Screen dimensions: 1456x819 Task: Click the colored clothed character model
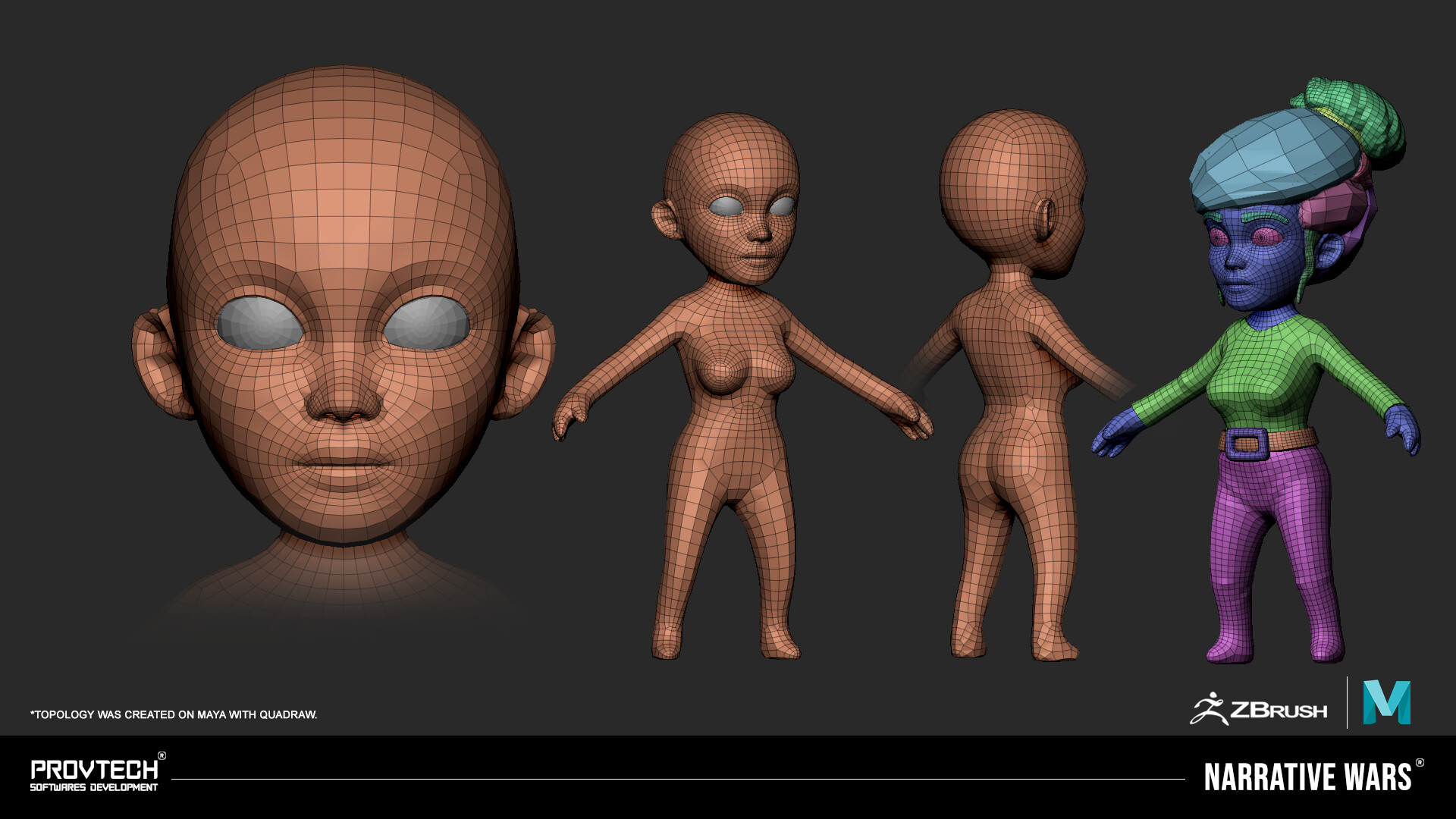[1256, 370]
